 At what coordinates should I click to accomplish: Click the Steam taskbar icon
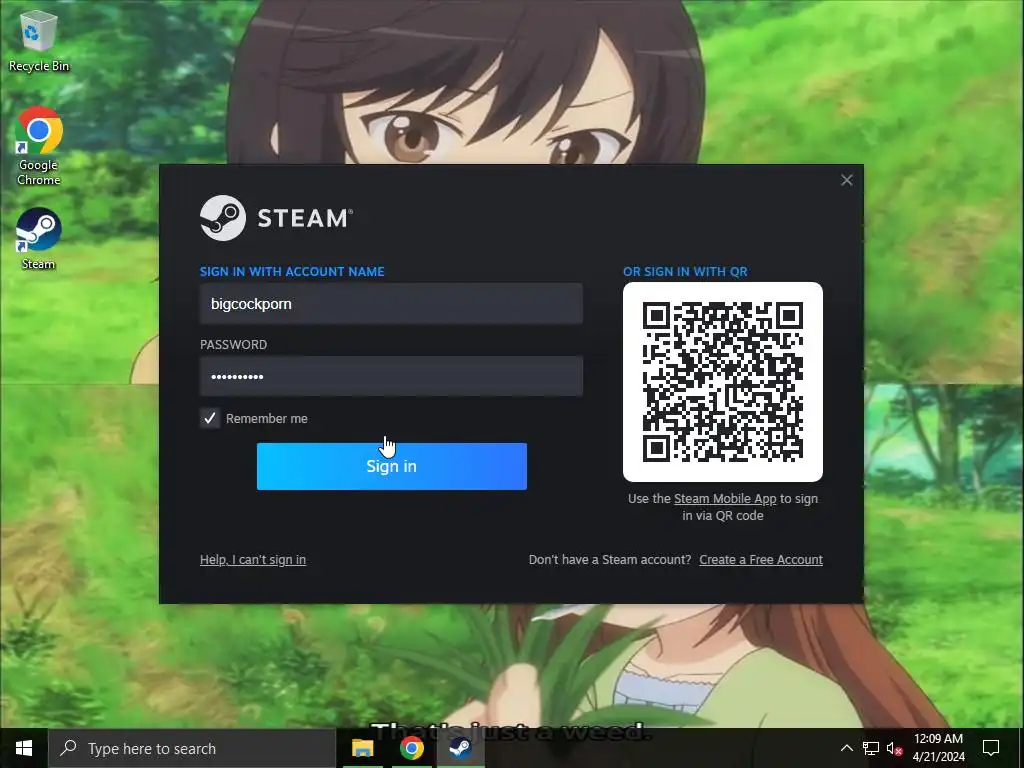[x=460, y=748]
